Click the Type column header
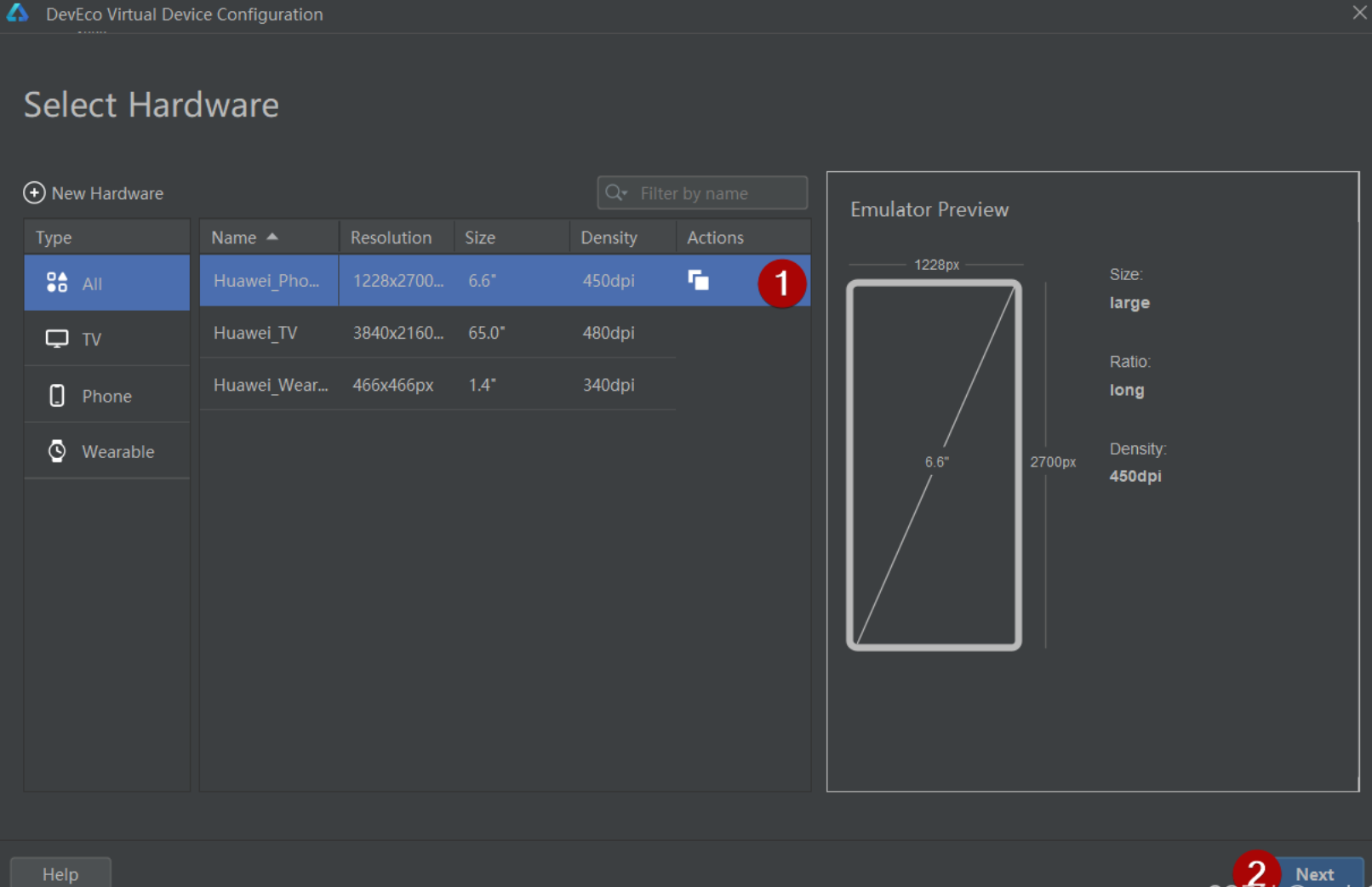The width and height of the screenshot is (1372, 887). [107, 237]
